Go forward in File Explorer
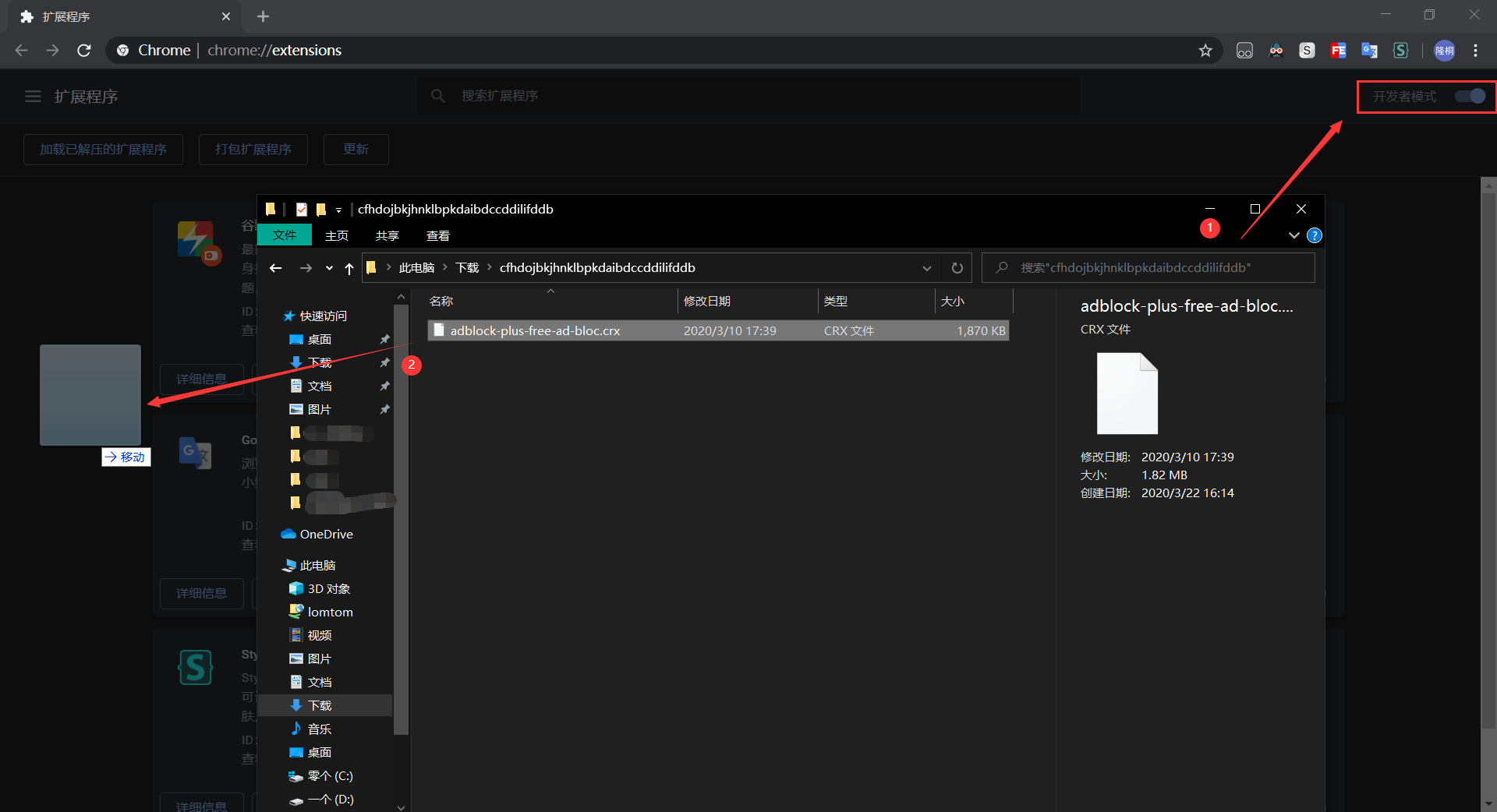 306,268
